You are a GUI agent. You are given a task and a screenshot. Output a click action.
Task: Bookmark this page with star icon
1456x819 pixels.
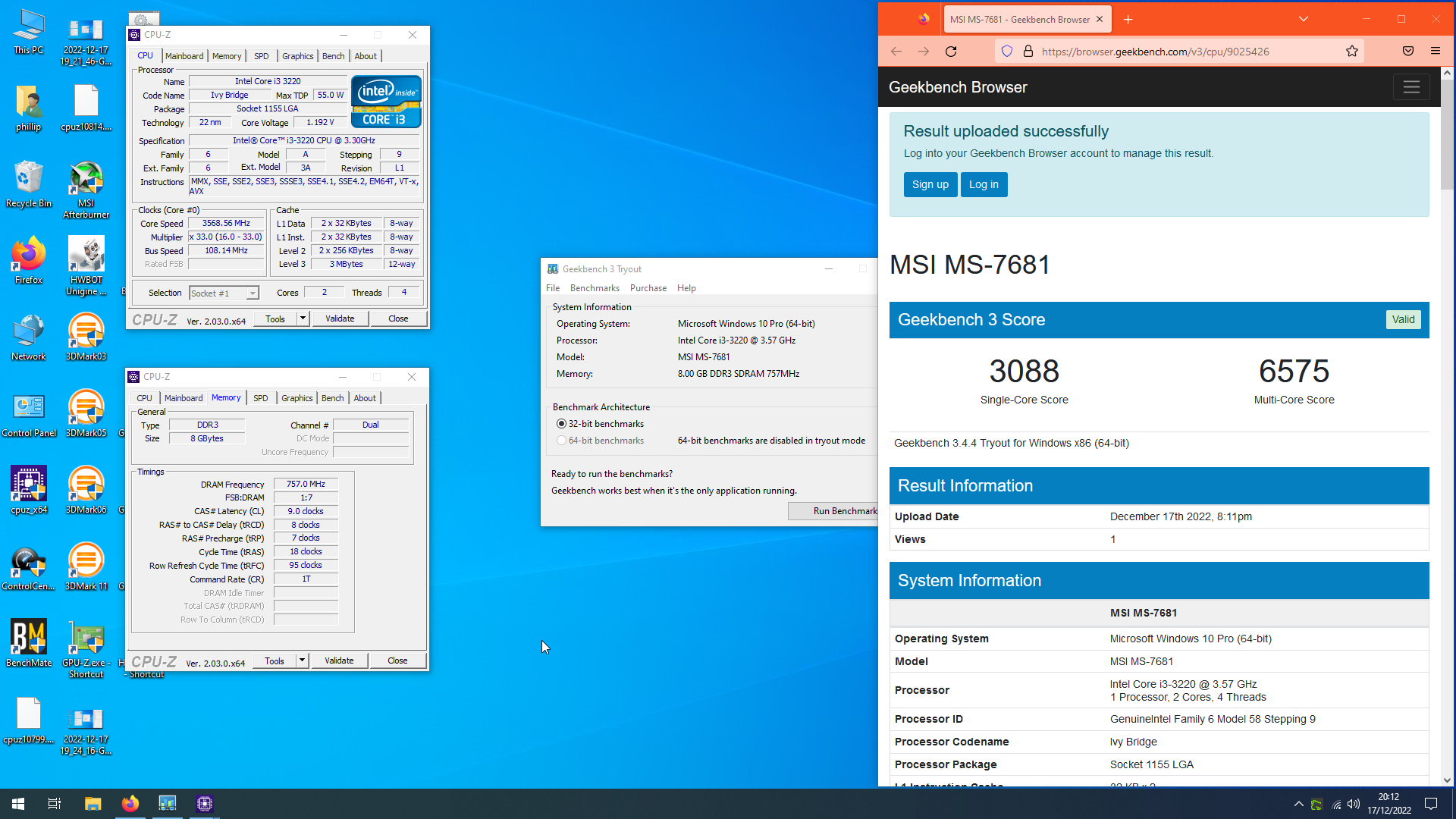coord(1352,52)
